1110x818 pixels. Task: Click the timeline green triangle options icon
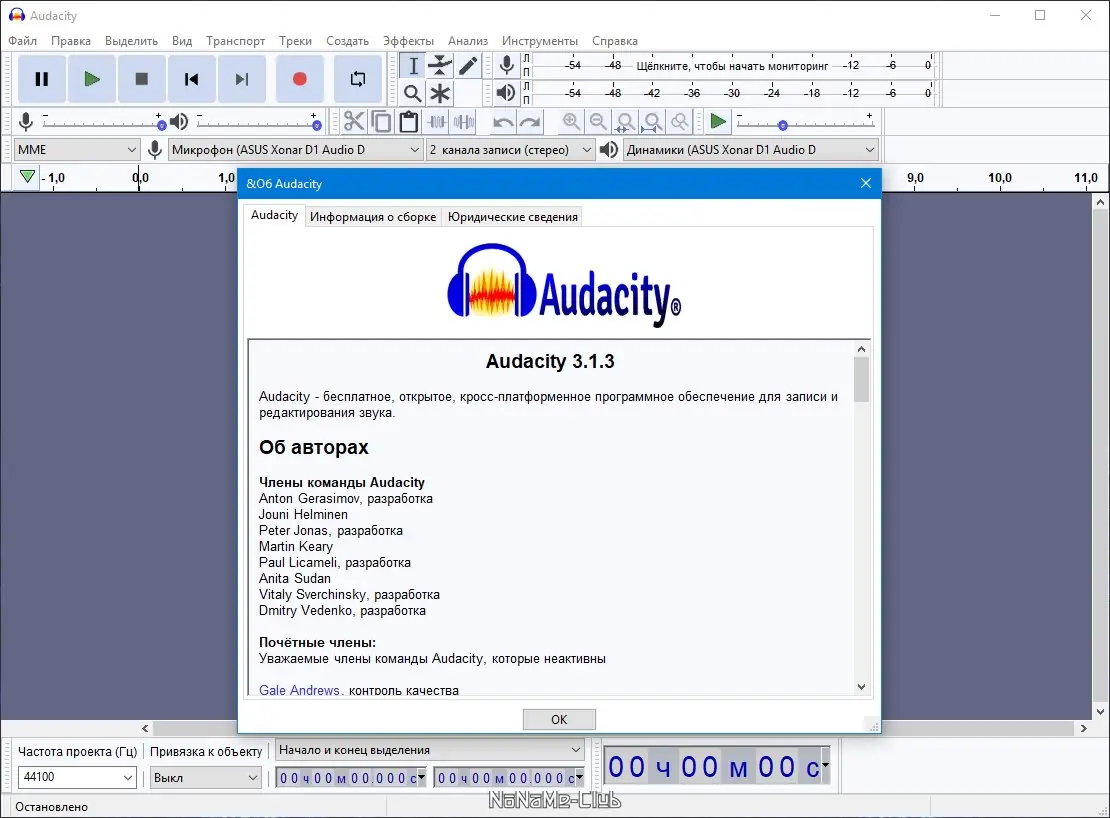tap(27, 176)
